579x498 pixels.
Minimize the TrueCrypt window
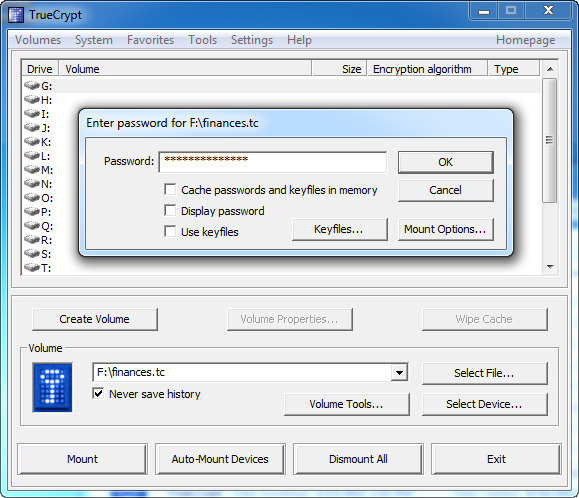click(x=484, y=11)
